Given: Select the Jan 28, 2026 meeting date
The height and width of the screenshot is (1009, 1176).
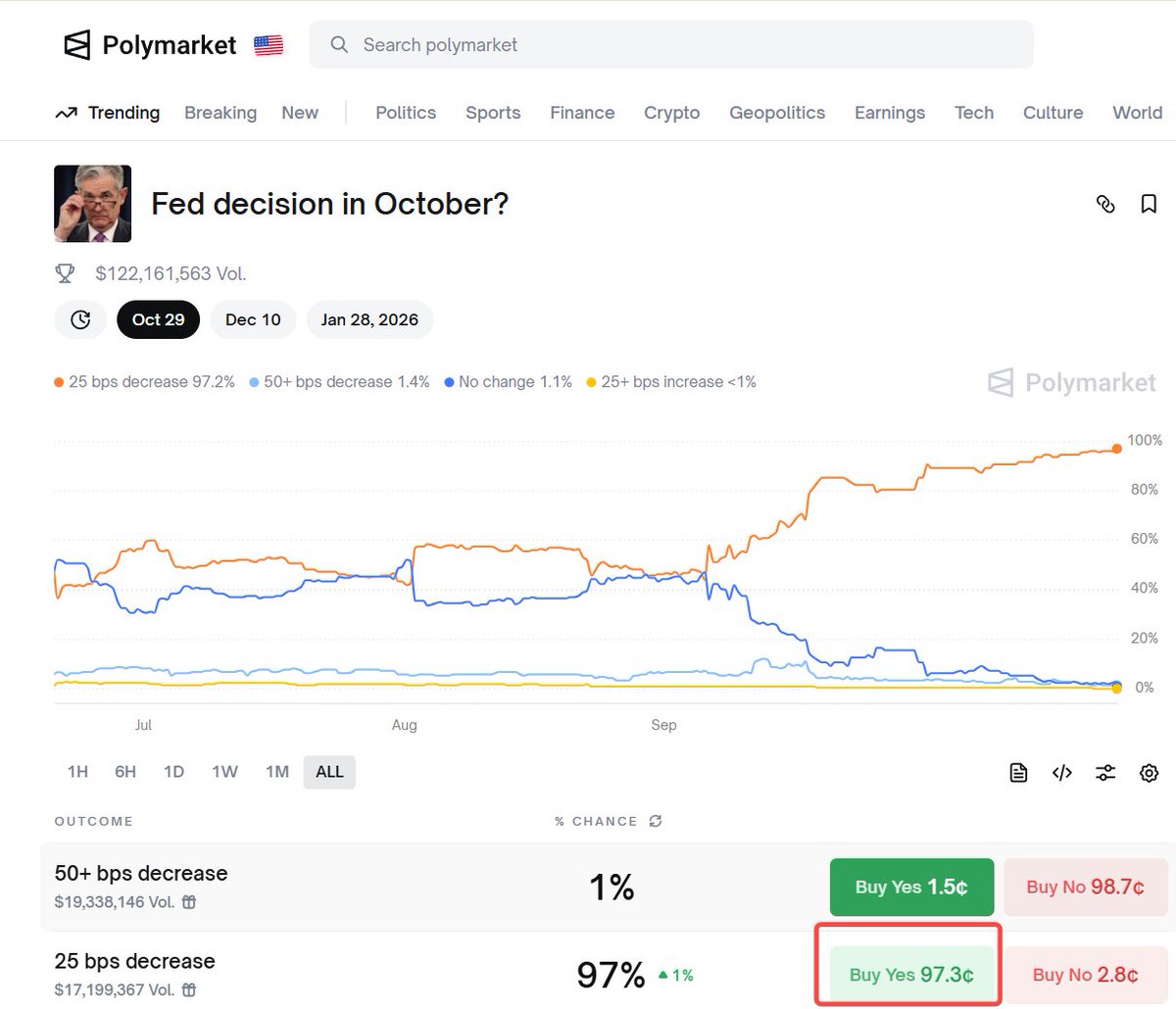Looking at the screenshot, I should (x=369, y=319).
